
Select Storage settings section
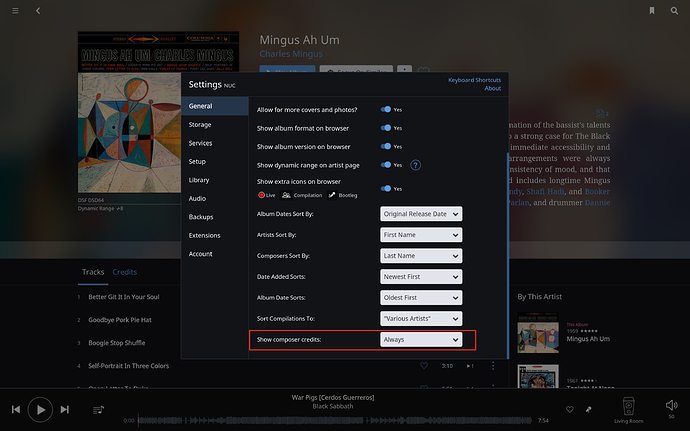point(215,125)
